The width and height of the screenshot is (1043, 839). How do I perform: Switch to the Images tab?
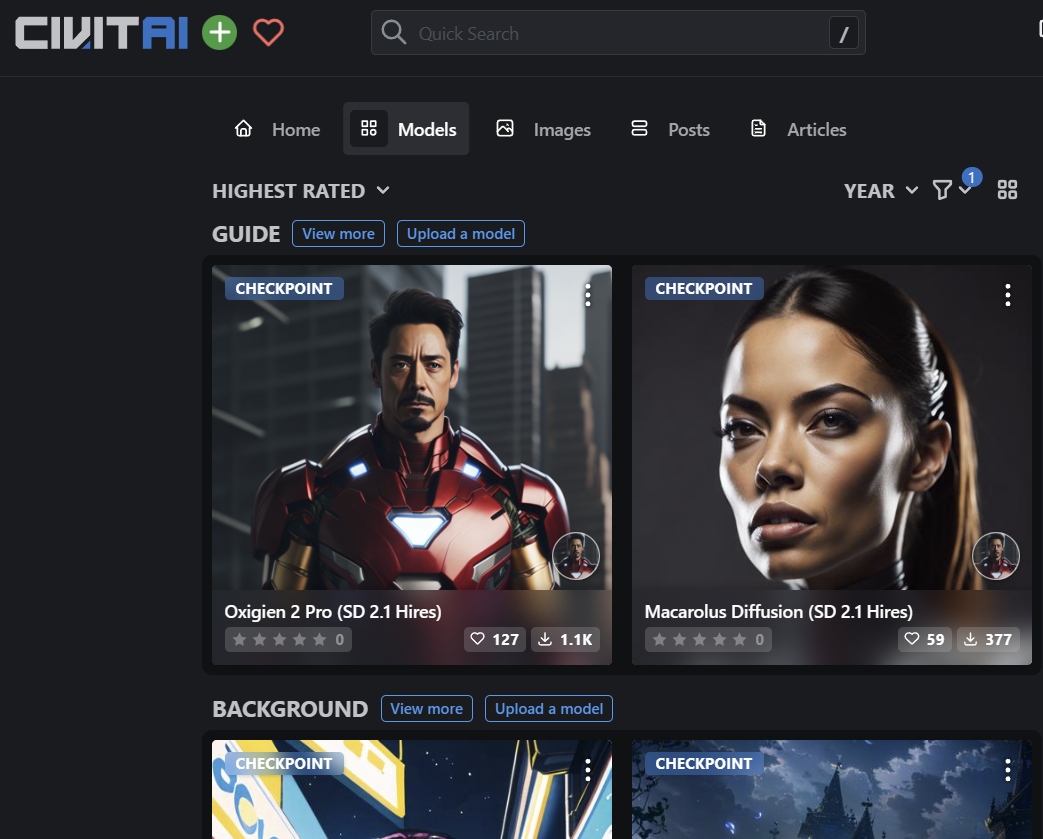[544, 129]
